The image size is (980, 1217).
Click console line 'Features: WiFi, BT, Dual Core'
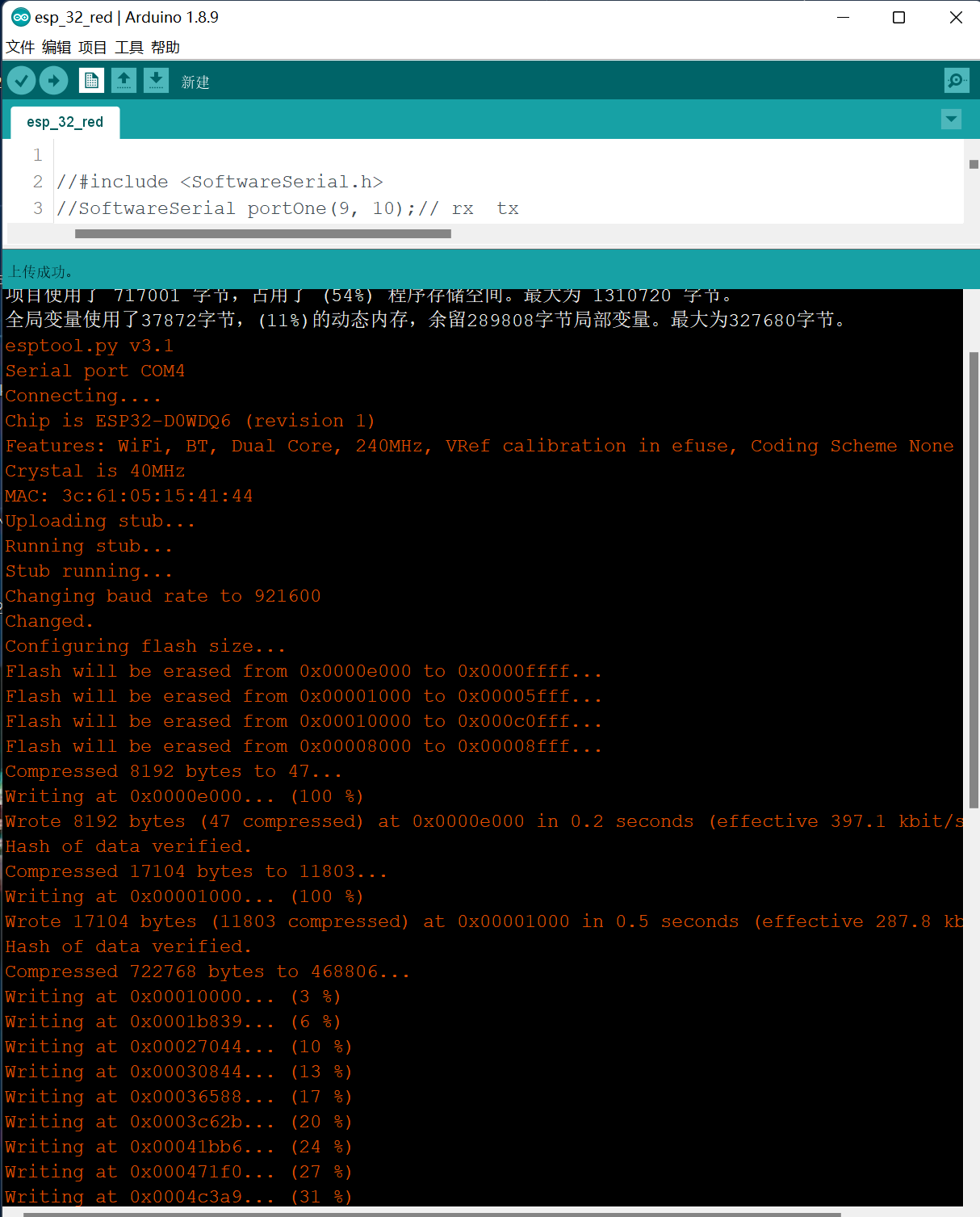click(x=480, y=446)
